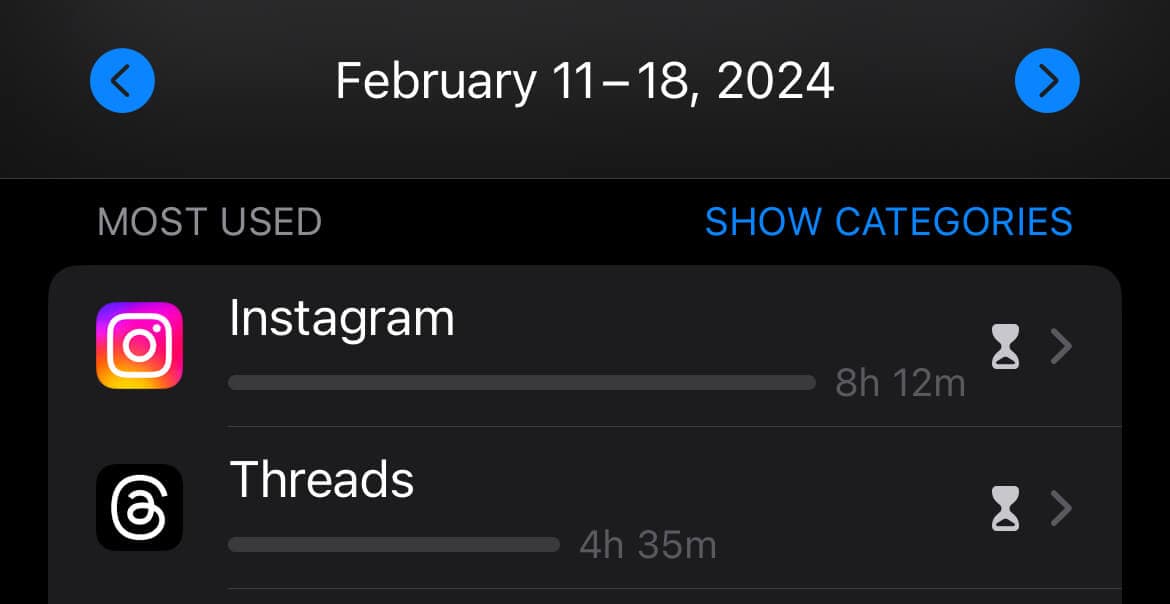Image resolution: width=1170 pixels, height=604 pixels.
Task: Open the Instagram usage details row
Action: [x=600, y=346]
